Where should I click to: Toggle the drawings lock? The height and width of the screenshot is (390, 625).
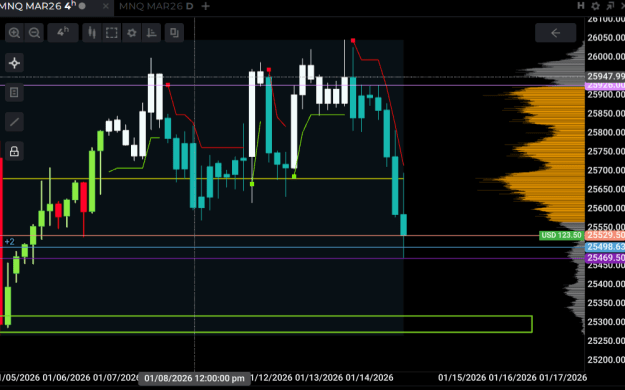(14, 152)
